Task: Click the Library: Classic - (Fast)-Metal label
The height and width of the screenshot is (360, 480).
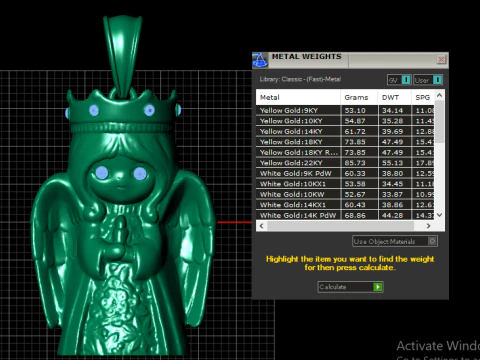Action: (300, 79)
